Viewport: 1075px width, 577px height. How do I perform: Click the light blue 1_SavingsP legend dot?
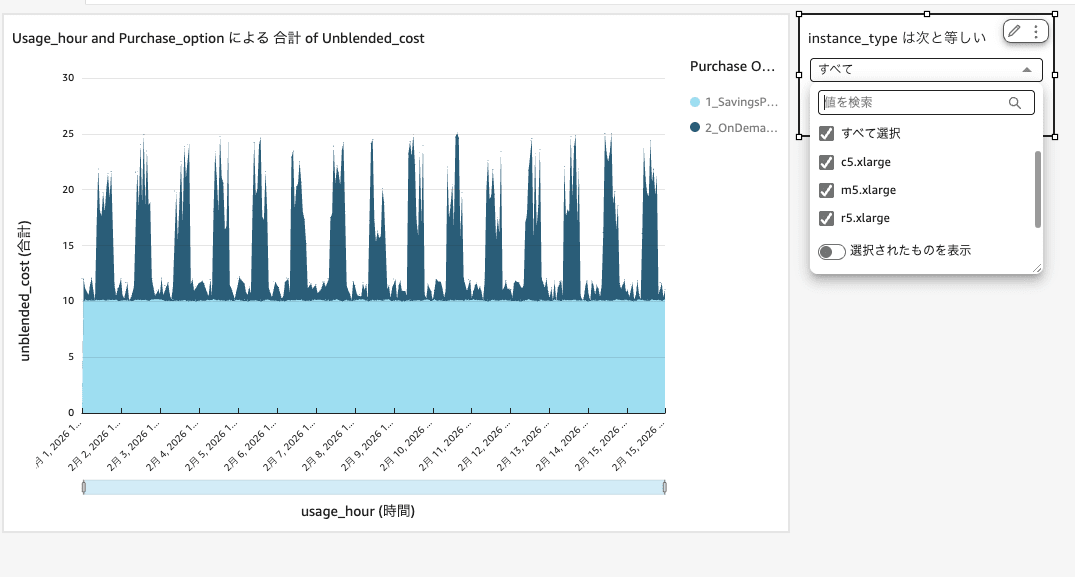tap(694, 101)
